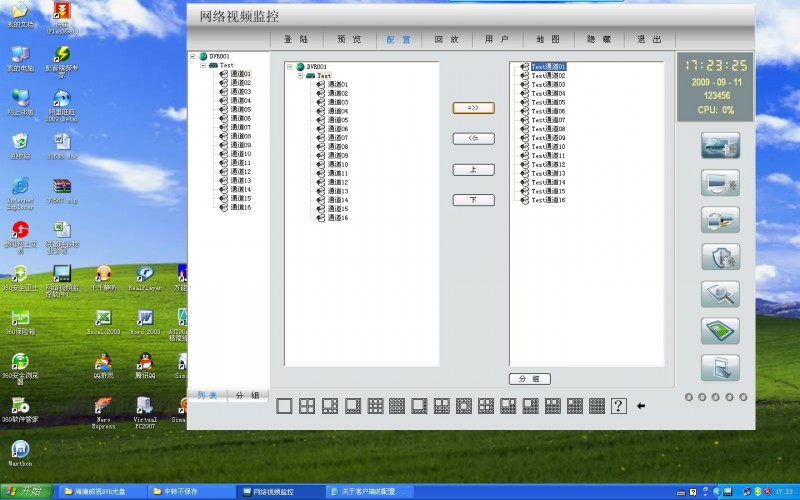The width and height of the screenshot is (800, 500).
Task: Select layout with center window ringed by small windows
Action: (x=464, y=406)
